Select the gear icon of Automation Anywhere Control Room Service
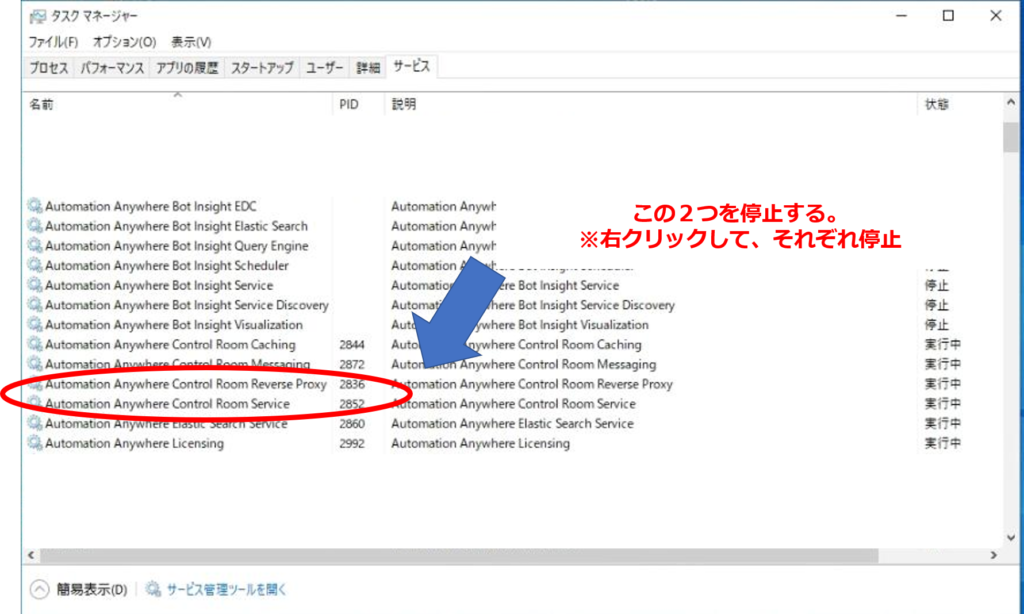Viewport: 1024px width, 614px height. (35, 404)
